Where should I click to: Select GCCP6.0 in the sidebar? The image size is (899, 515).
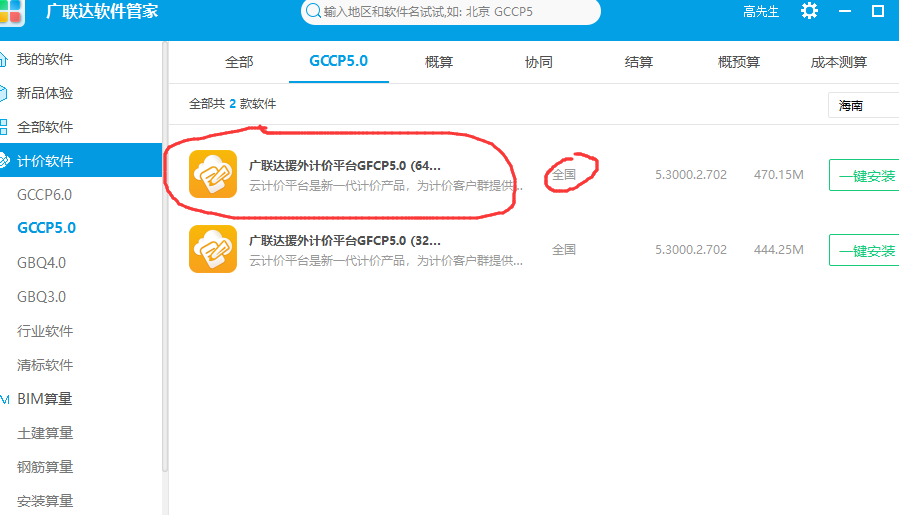pyautogui.click(x=44, y=195)
